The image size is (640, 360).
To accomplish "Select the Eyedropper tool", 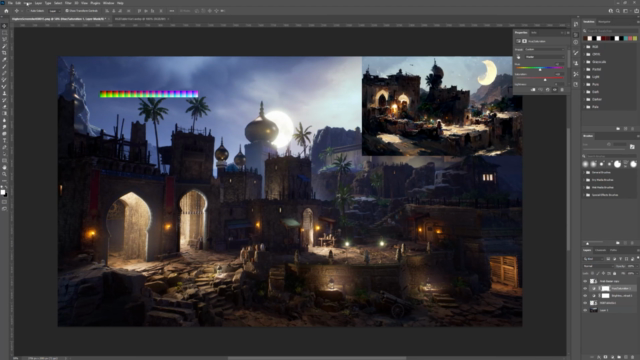I will coord(4,60).
